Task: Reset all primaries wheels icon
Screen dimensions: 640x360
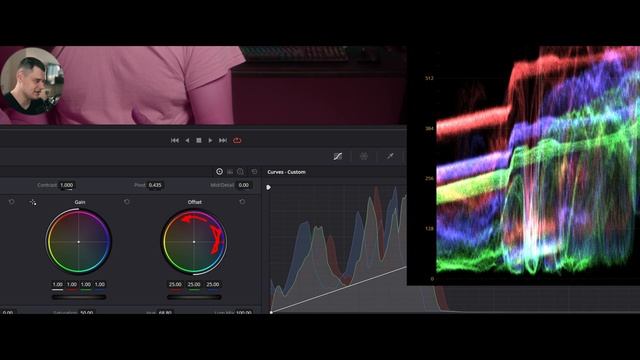Action: point(254,172)
